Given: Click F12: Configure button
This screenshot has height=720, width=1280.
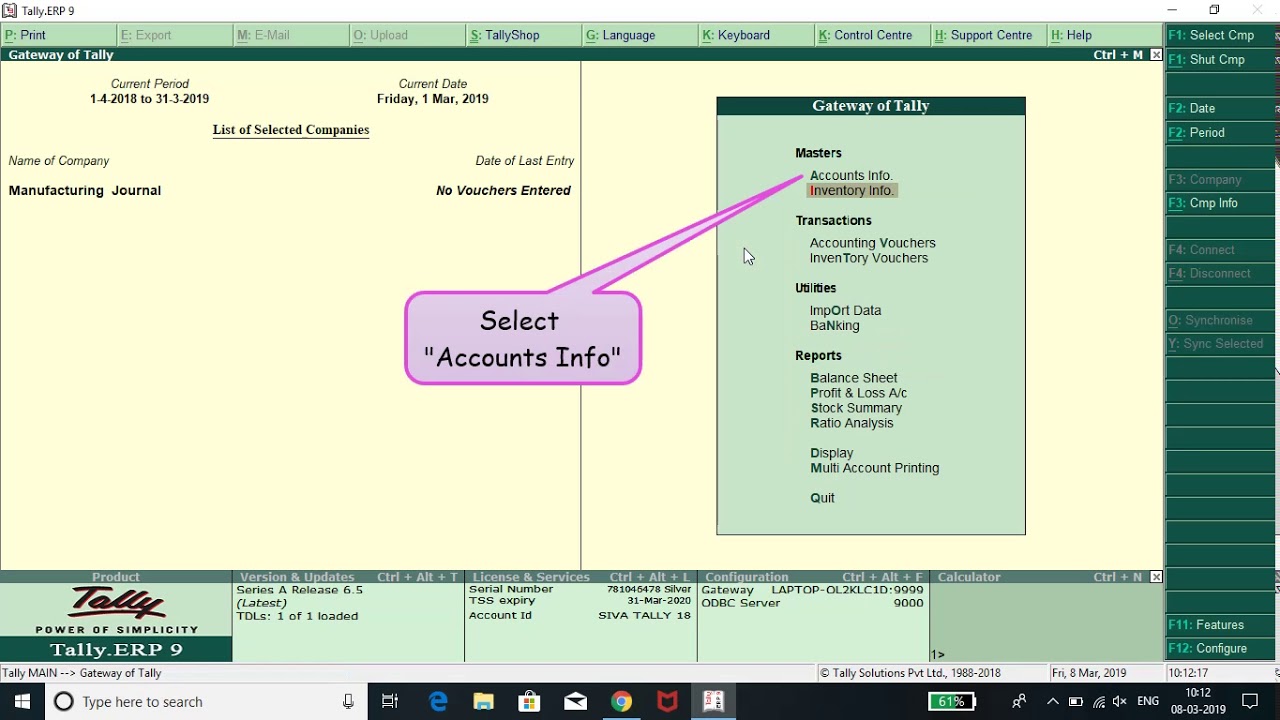Looking at the screenshot, I should [x=1221, y=649].
